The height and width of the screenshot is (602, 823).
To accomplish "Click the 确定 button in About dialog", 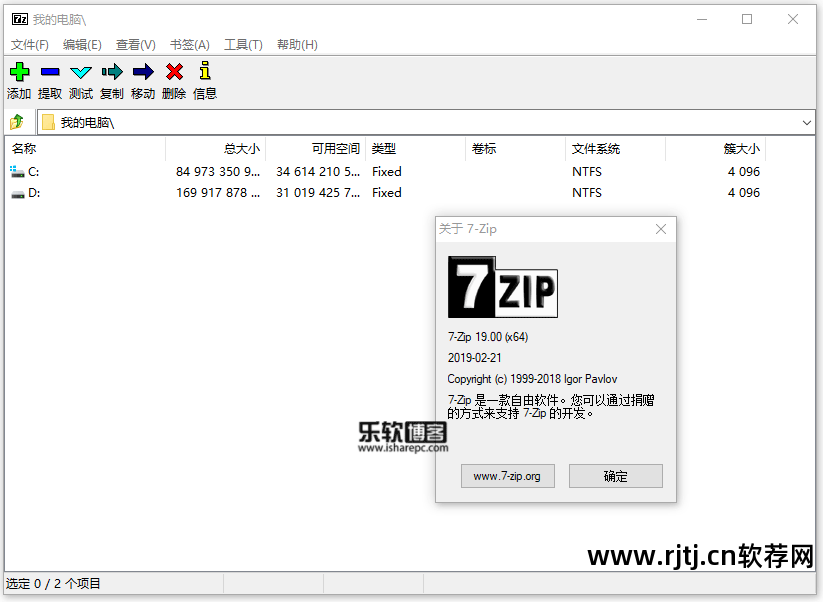I will click(x=616, y=476).
